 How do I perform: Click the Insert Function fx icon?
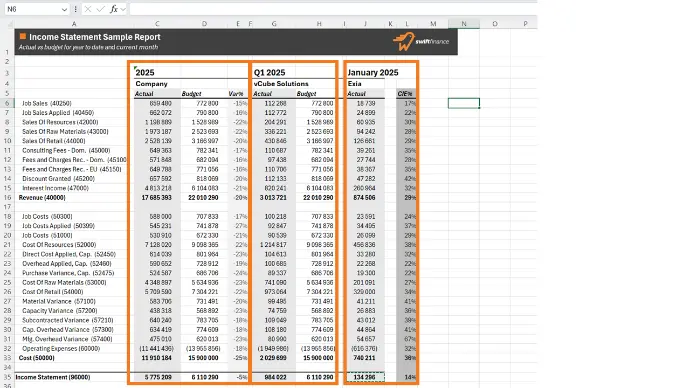pos(114,9)
